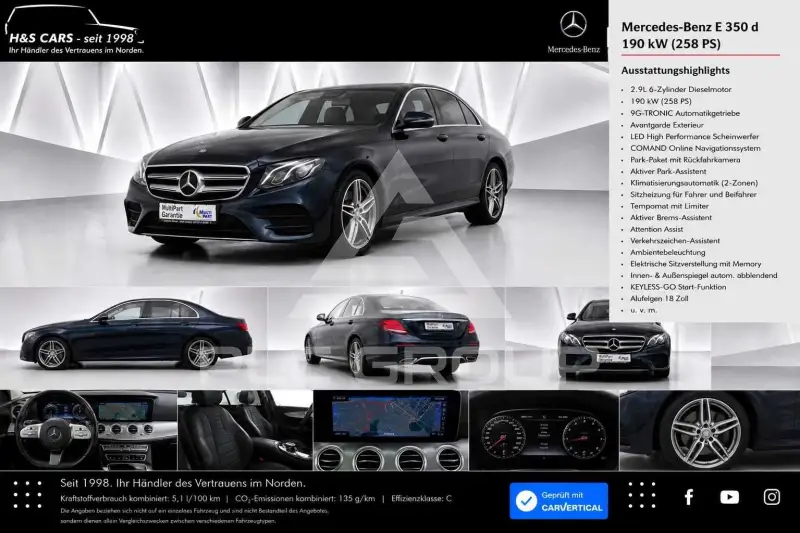Image resolution: width=800 pixels, height=533 pixels.
Task: Click 'Innen- & Außenspiegel autom. abblendend' item
Action: (704, 275)
